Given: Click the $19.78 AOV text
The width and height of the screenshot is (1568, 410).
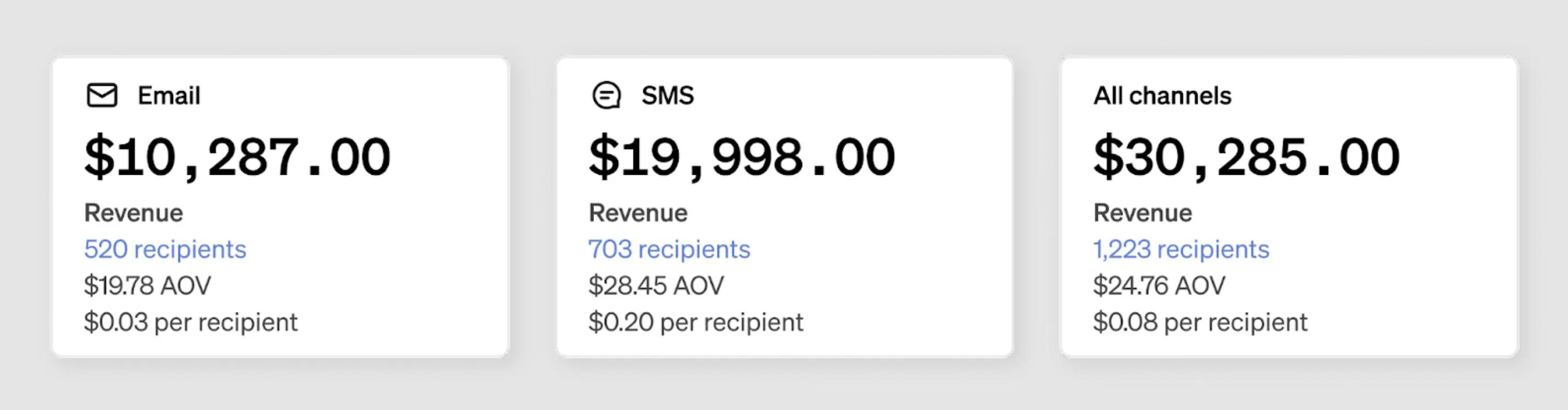Looking at the screenshot, I should 147,286.
